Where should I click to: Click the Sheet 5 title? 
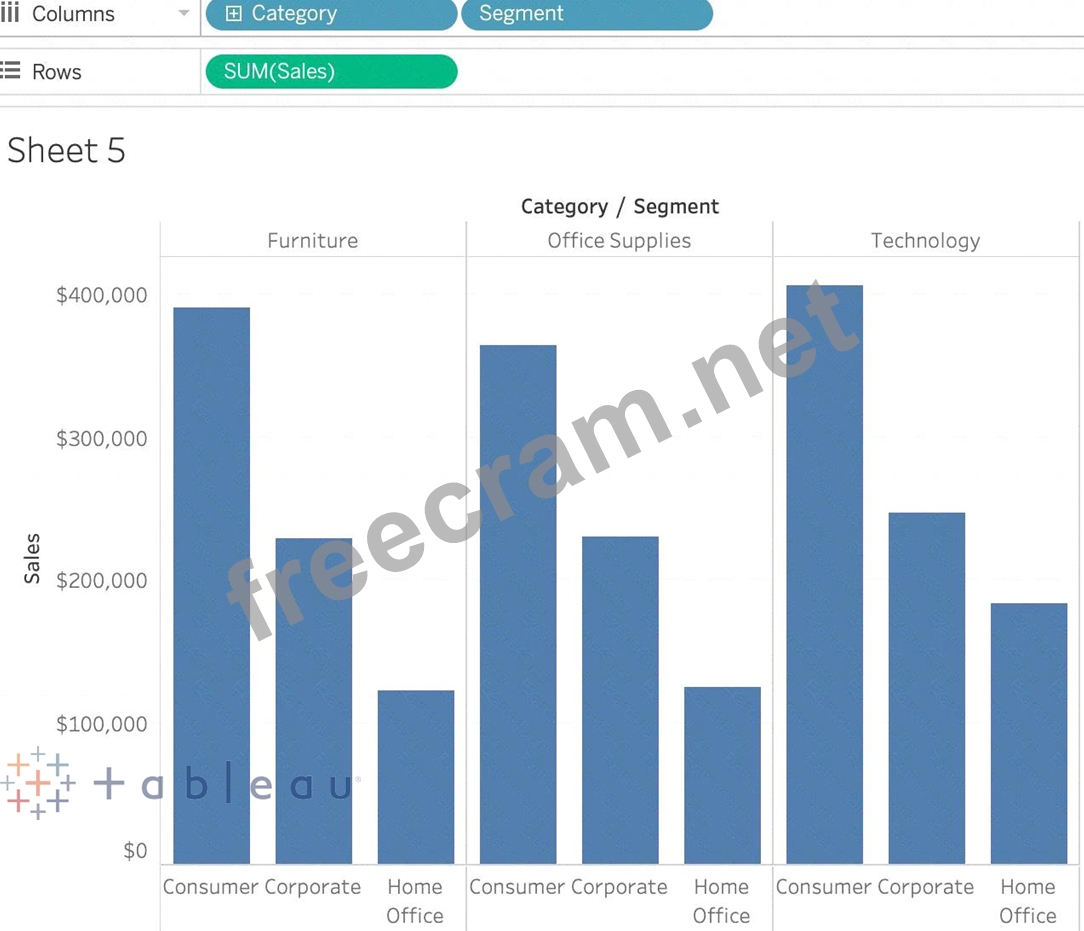point(66,150)
